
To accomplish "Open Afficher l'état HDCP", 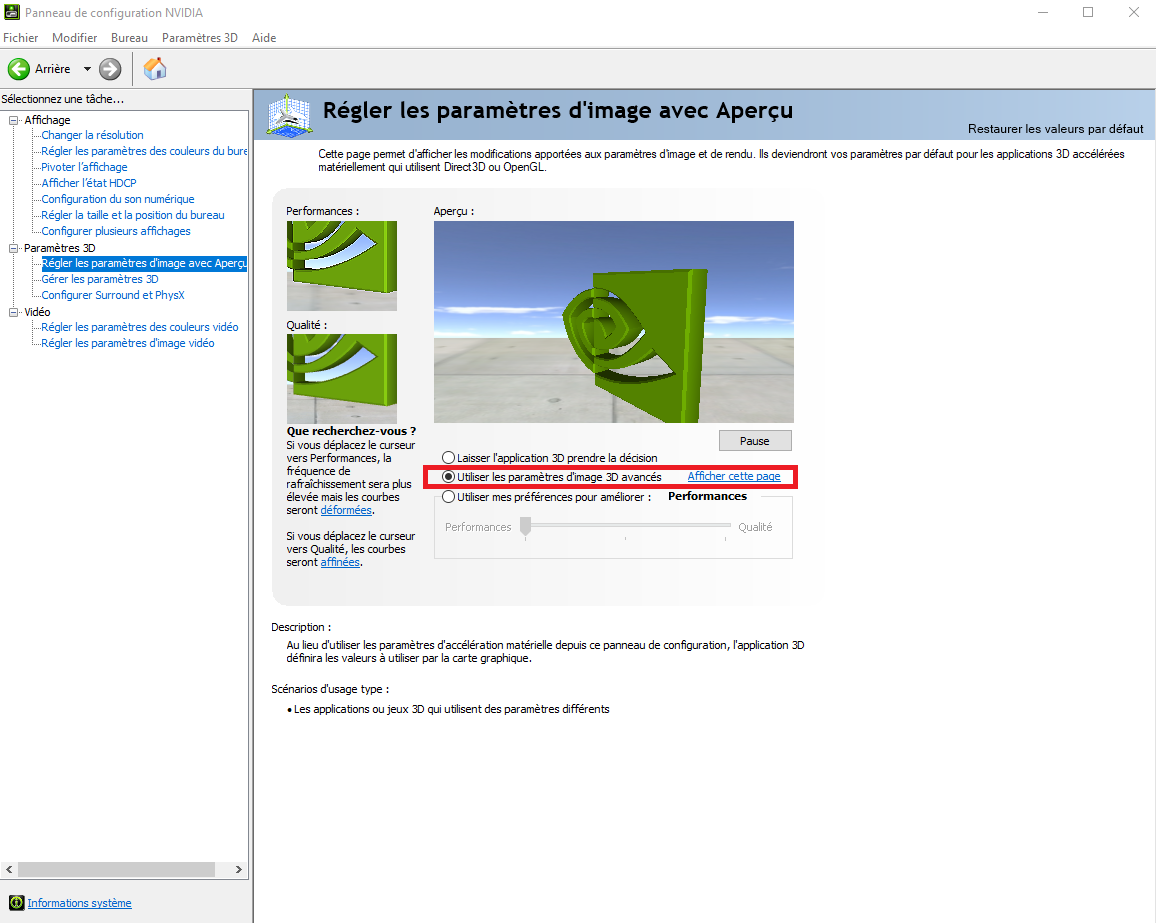I will [88, 183].
